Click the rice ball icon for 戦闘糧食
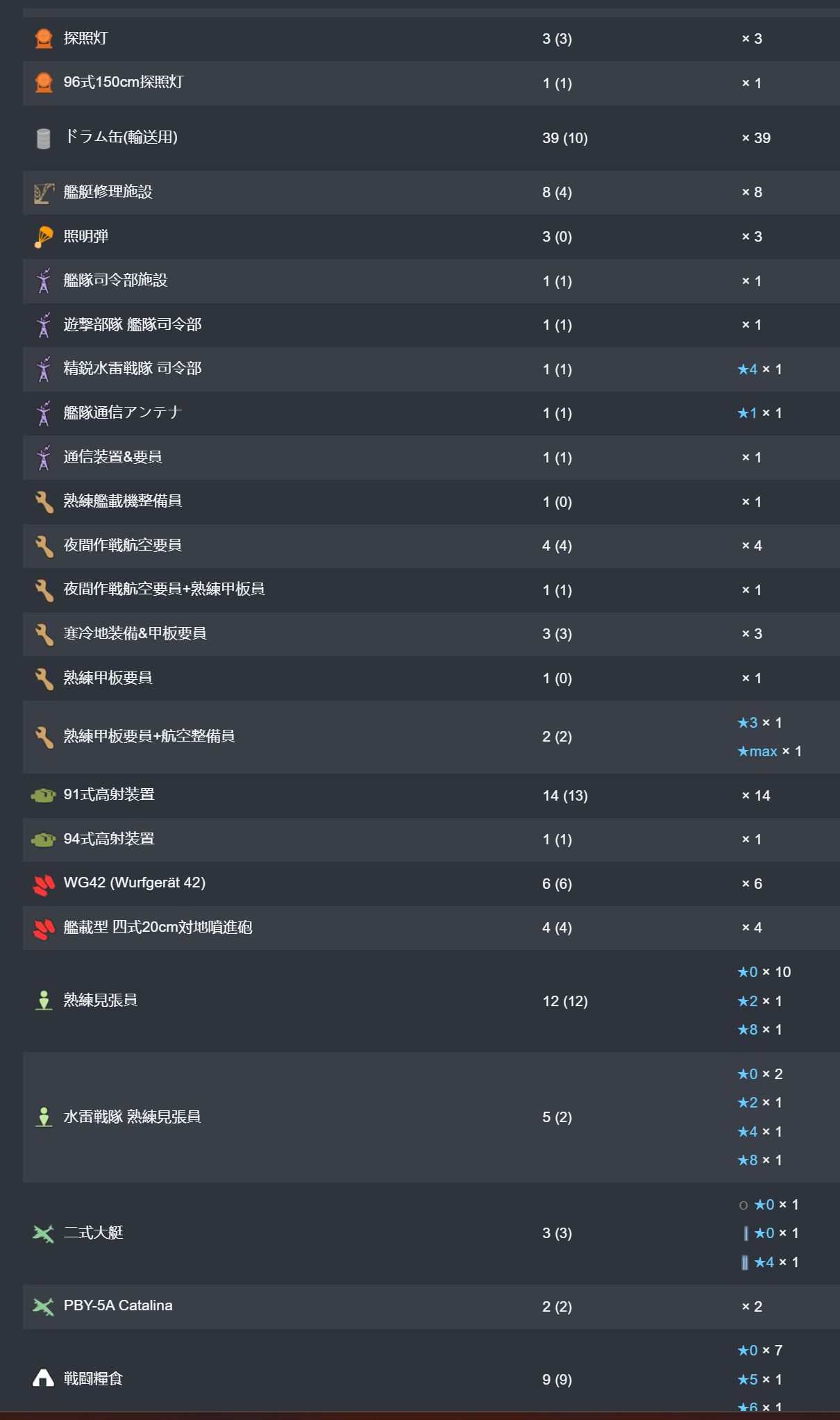Image resolution: width=840 pixels, height=1420 pixels. point(44,1378)
